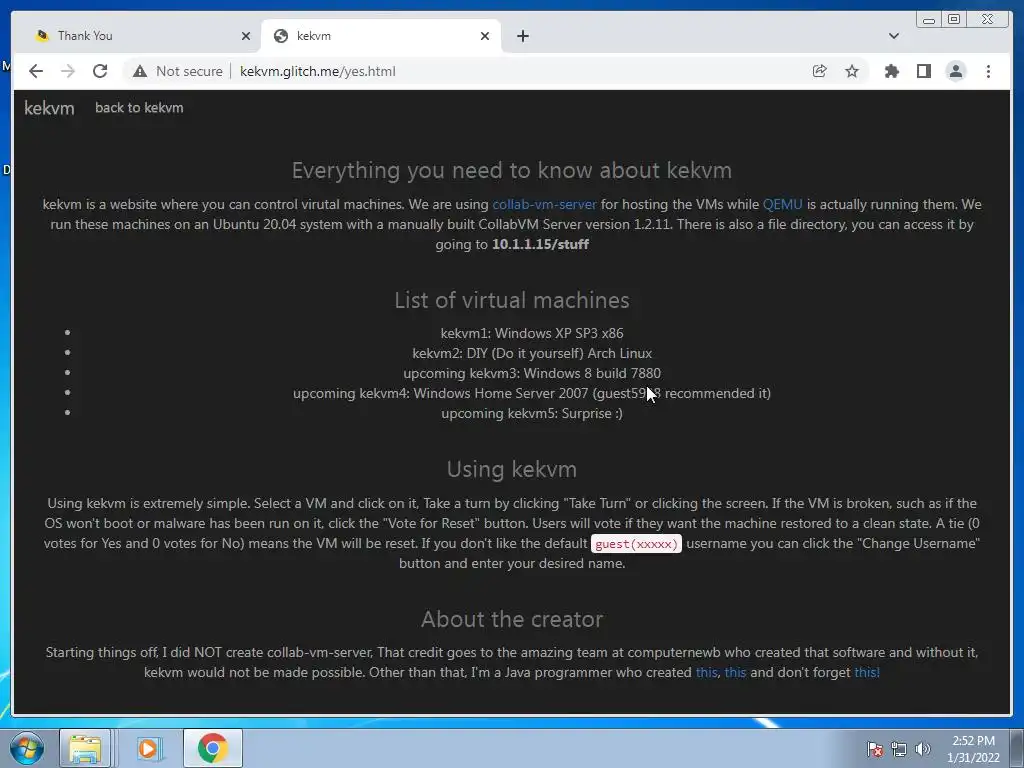Click the second 'this' link after the comma

click(735, 672)
